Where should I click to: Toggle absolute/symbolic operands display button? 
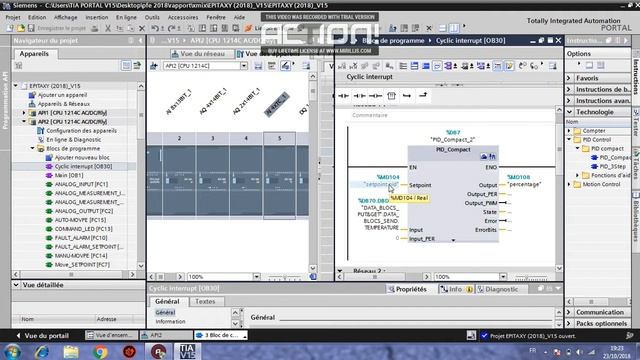pyautogui.click(x=448, y=66)
